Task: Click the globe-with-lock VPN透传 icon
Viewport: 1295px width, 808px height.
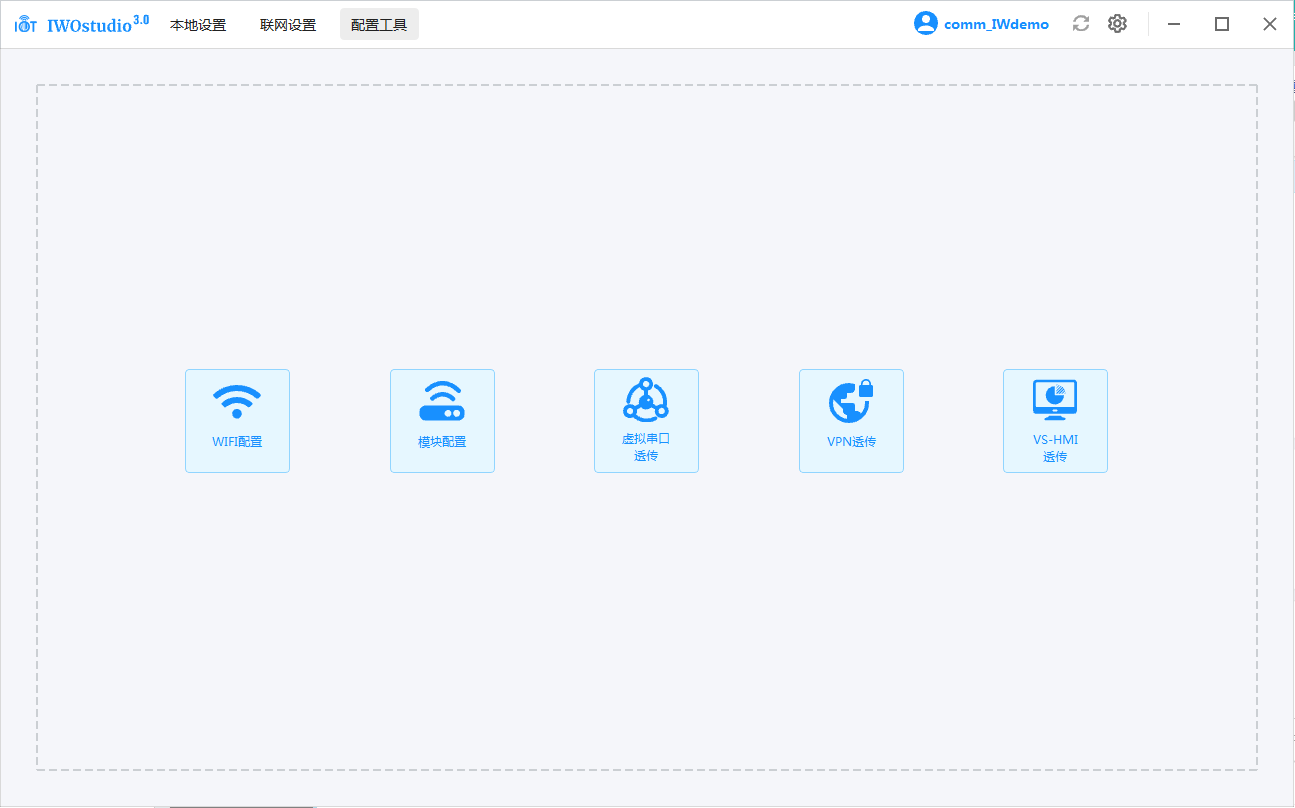Action: click(x=851, y=401)
